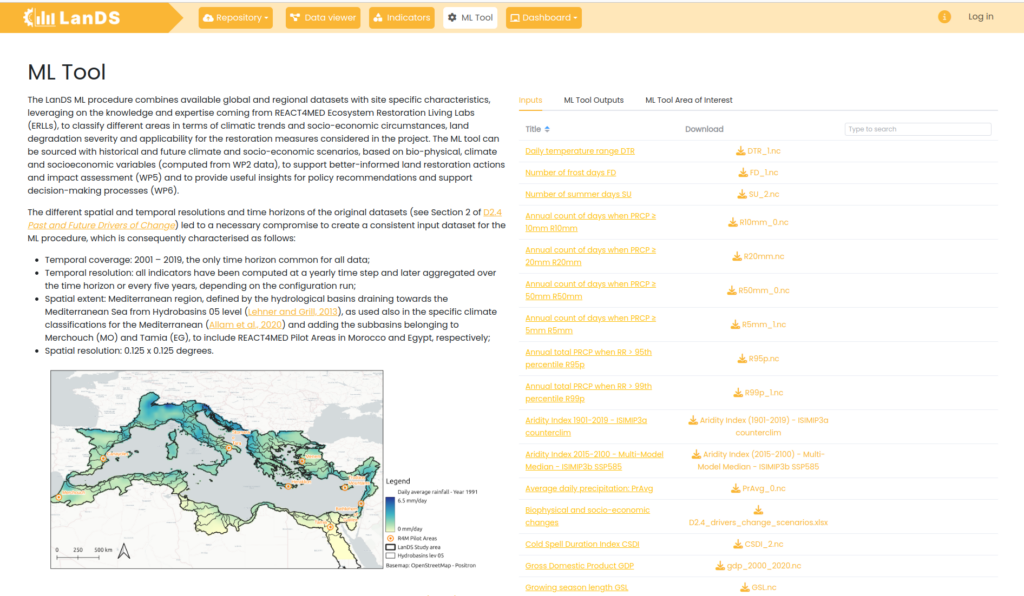
Task: Click the orange info icon
Action: (944, 17)
